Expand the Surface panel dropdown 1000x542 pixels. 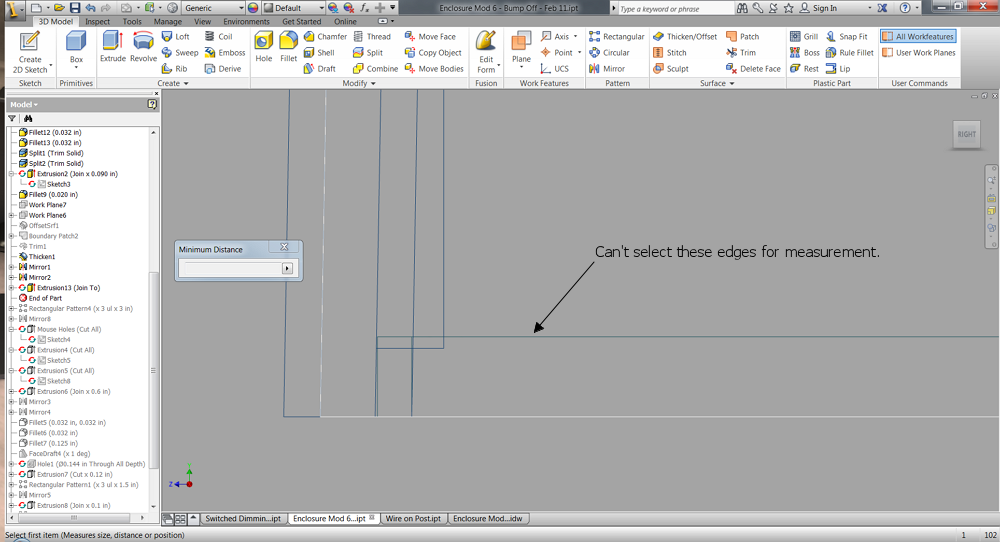[717, 83]
